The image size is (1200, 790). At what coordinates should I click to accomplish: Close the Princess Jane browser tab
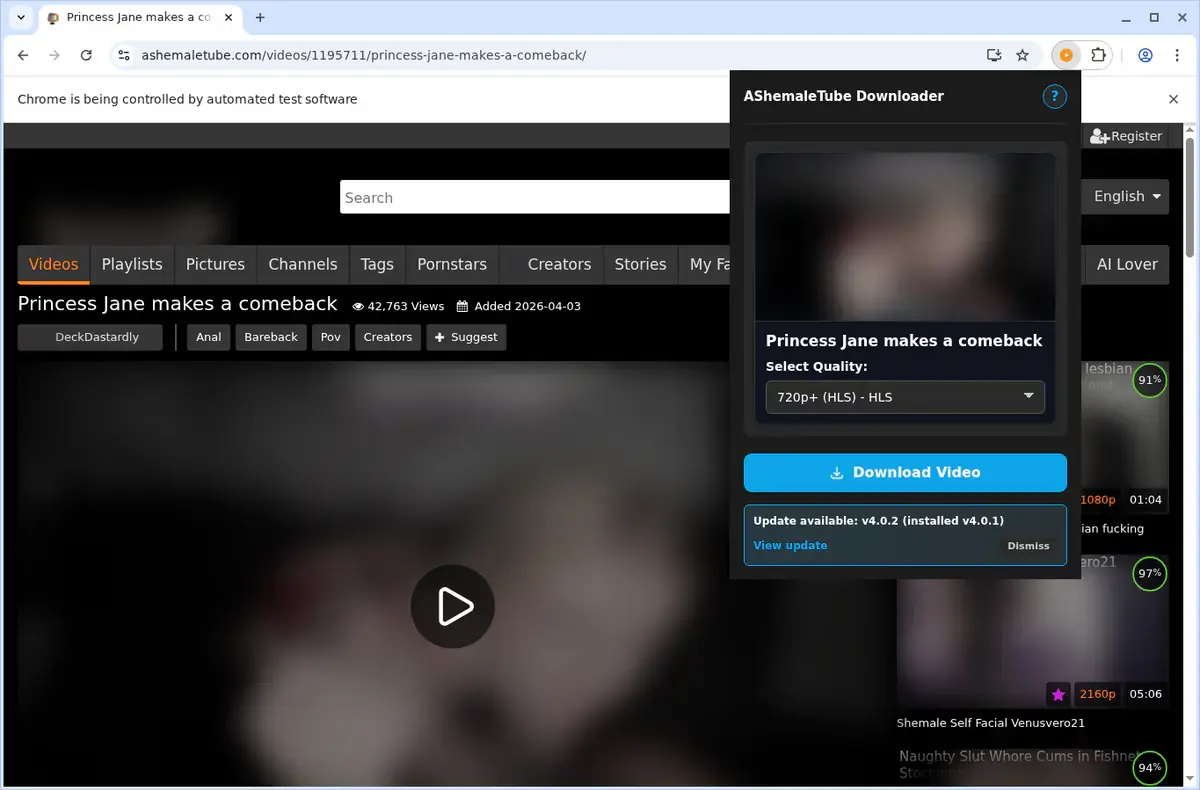pos(226,17)
